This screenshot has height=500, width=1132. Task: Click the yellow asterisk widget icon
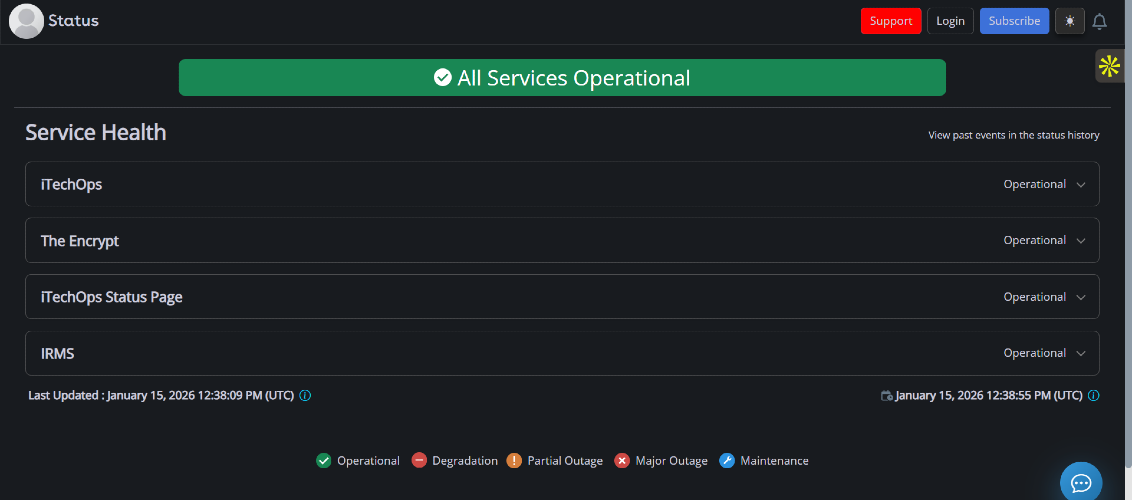coord(1109,67)
